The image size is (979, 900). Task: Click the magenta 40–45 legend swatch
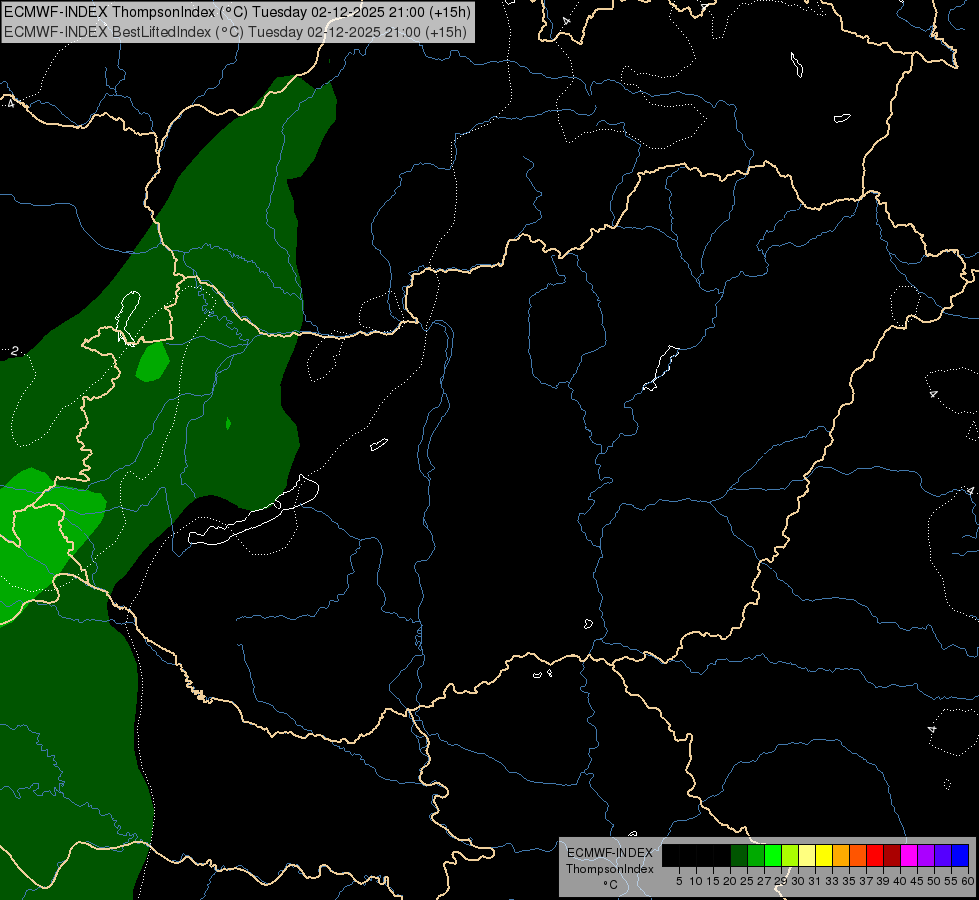tap(909, 855)
